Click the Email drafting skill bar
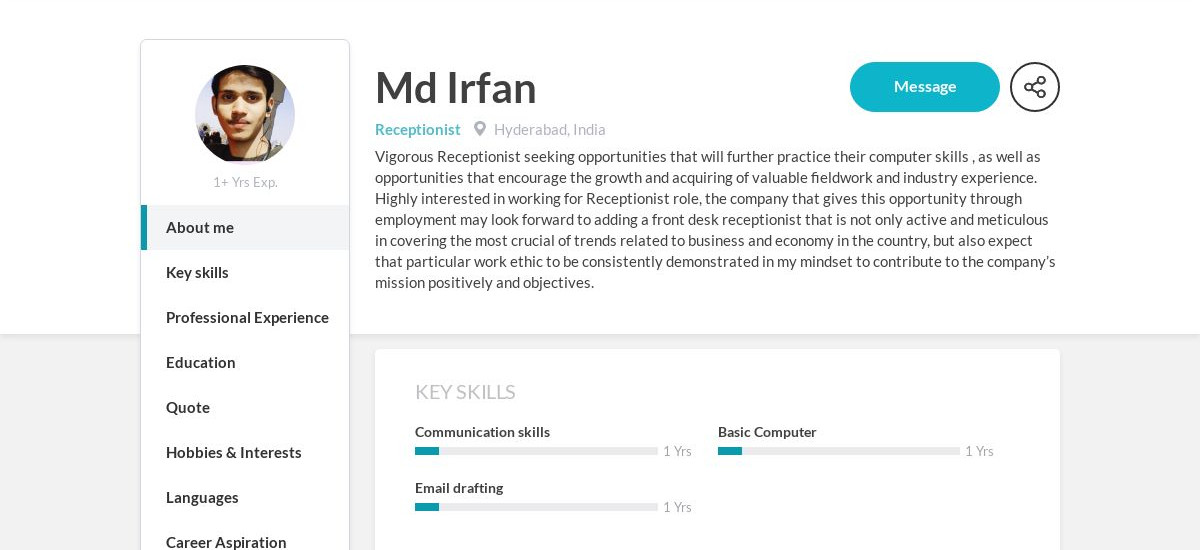 (x=536, y=507)
